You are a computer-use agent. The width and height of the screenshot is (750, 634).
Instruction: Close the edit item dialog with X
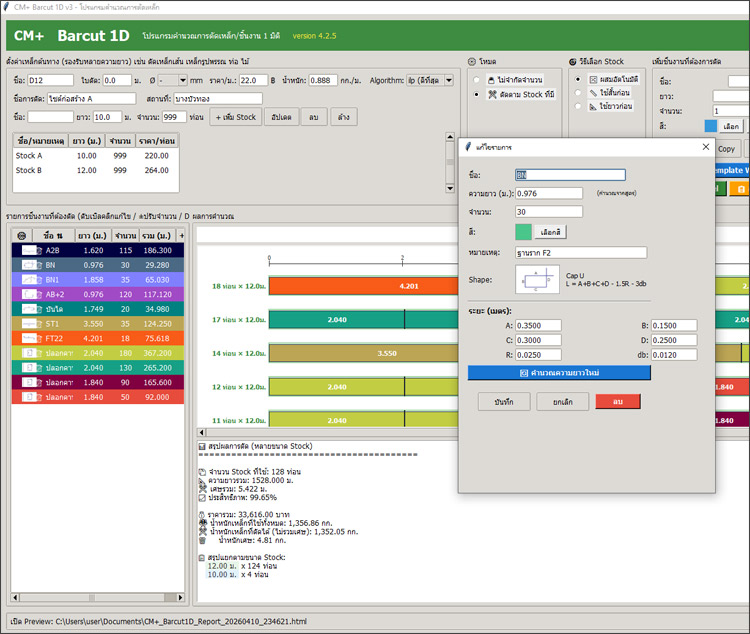coord(704,147)
